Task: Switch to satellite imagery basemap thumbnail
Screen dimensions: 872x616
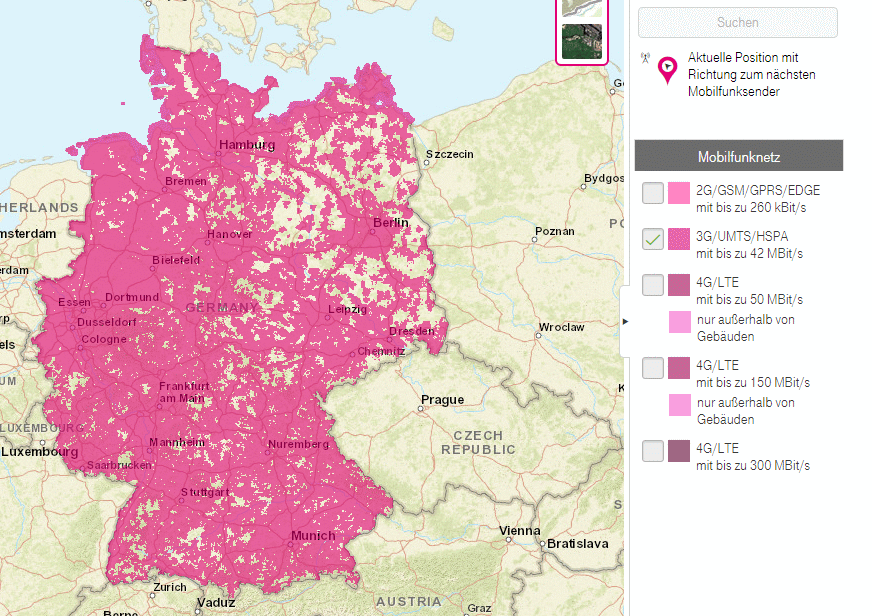Action: 581,42
